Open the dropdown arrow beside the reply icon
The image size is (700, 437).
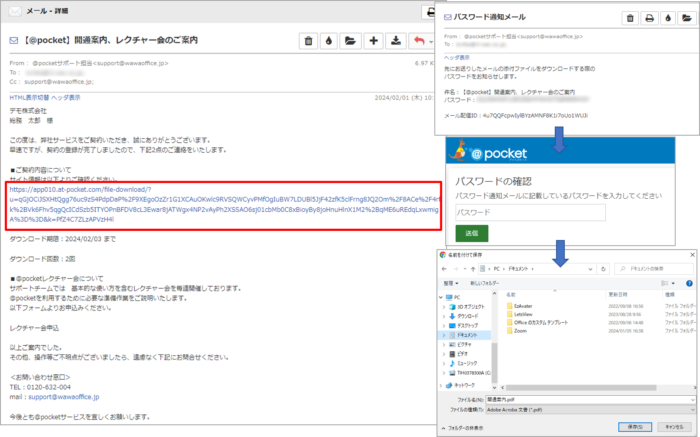[x=431, y=42]
